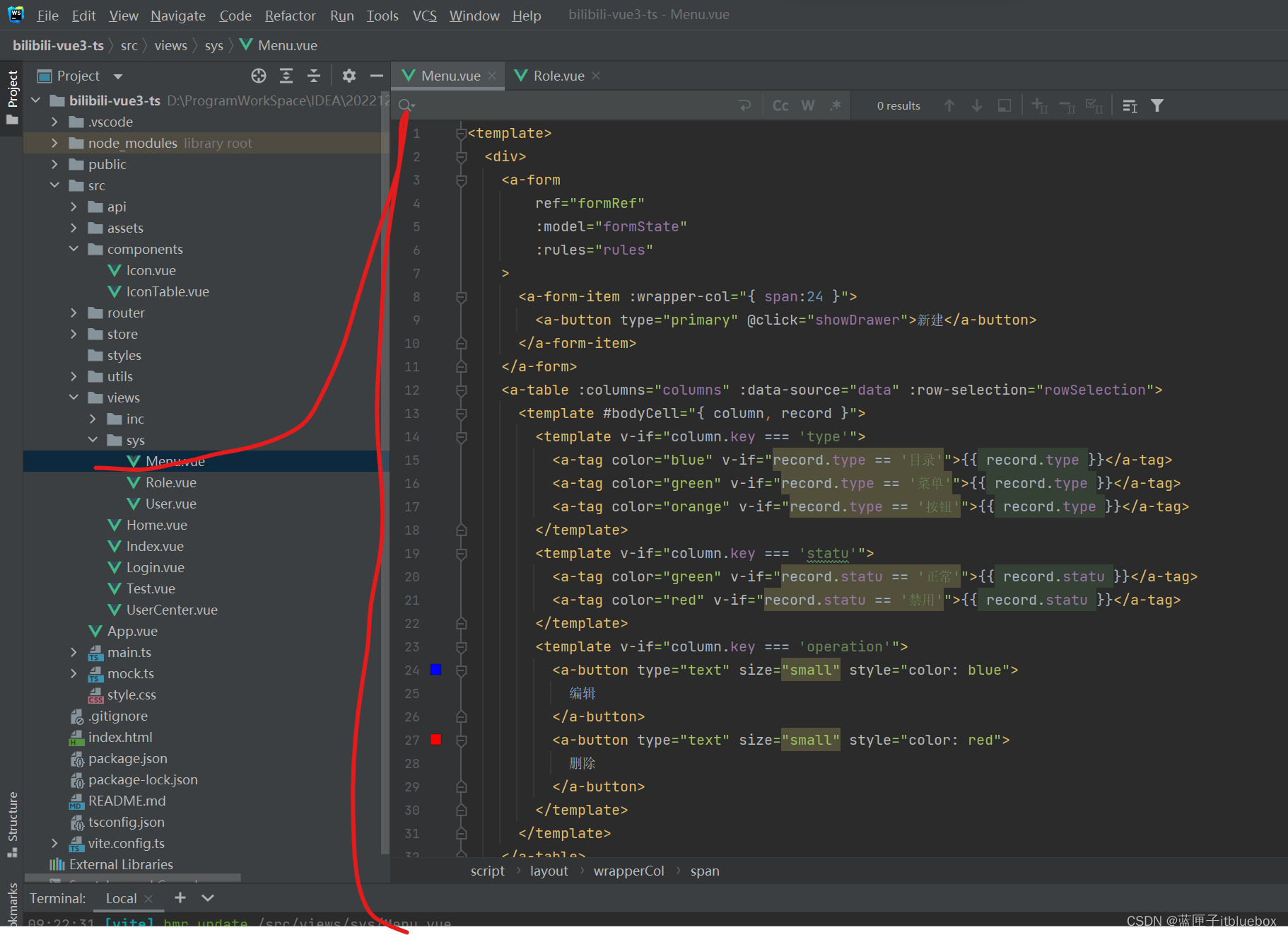Go to previous search occurrence arrow
Viewport: 1288px width, 935px height.
949,105
